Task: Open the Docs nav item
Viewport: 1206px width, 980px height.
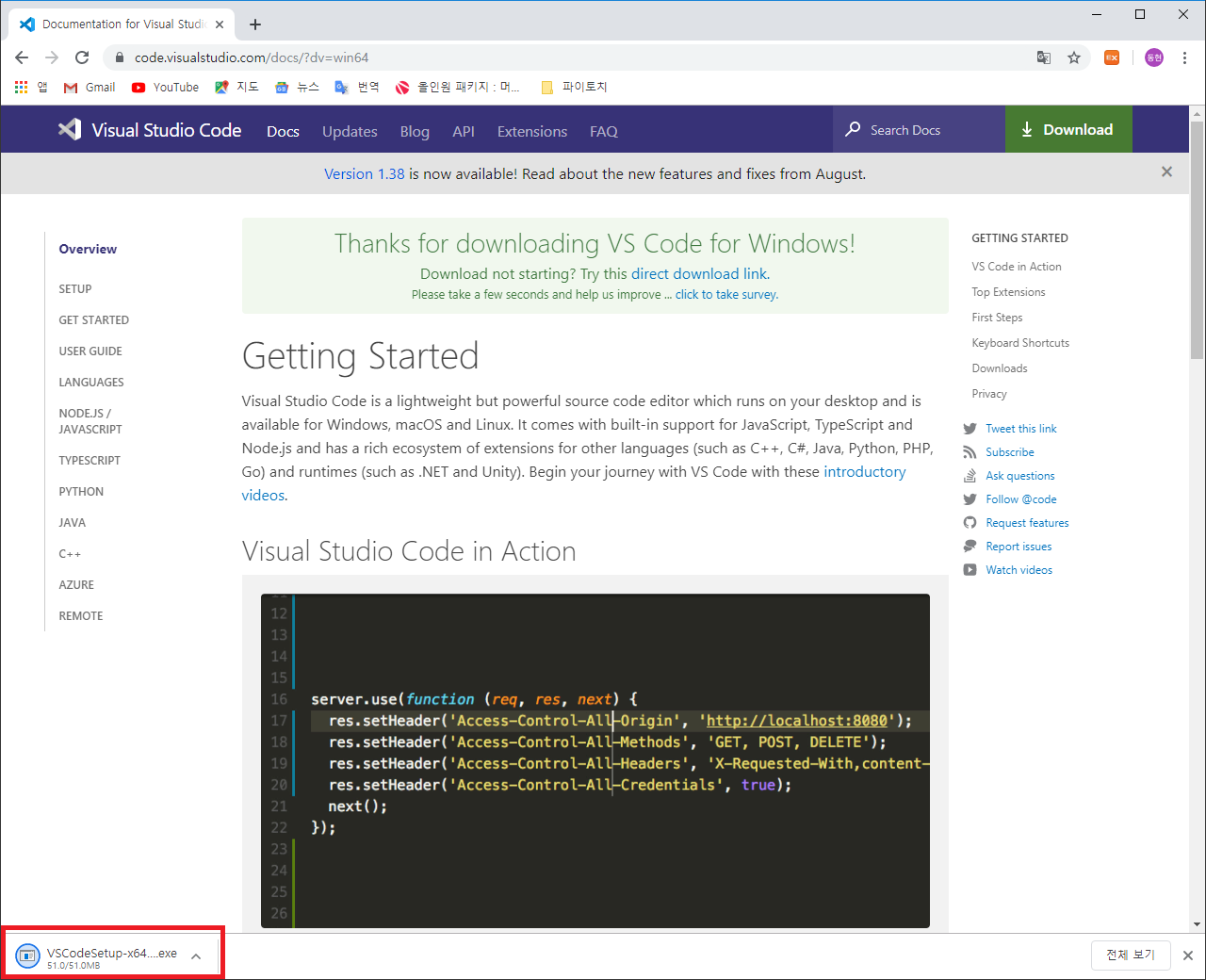Action: 283,131
